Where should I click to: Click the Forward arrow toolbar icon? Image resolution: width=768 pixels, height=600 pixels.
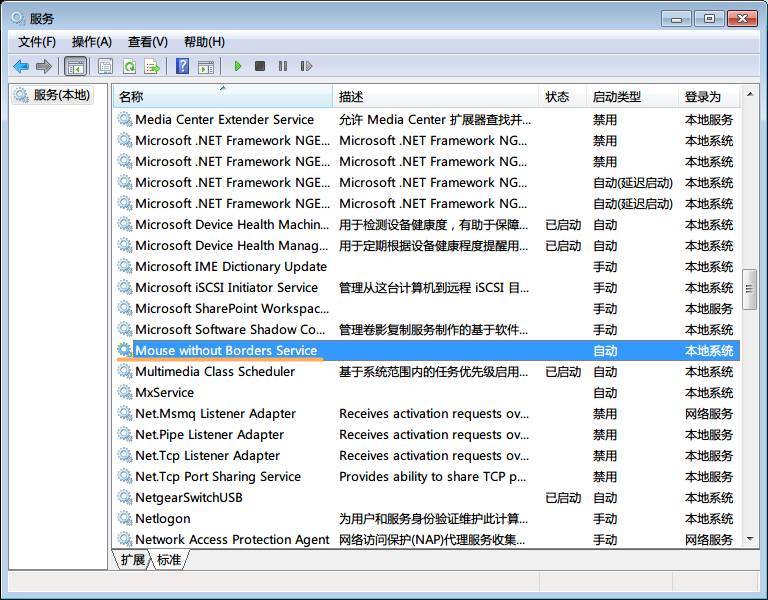[x=44, y=66]
